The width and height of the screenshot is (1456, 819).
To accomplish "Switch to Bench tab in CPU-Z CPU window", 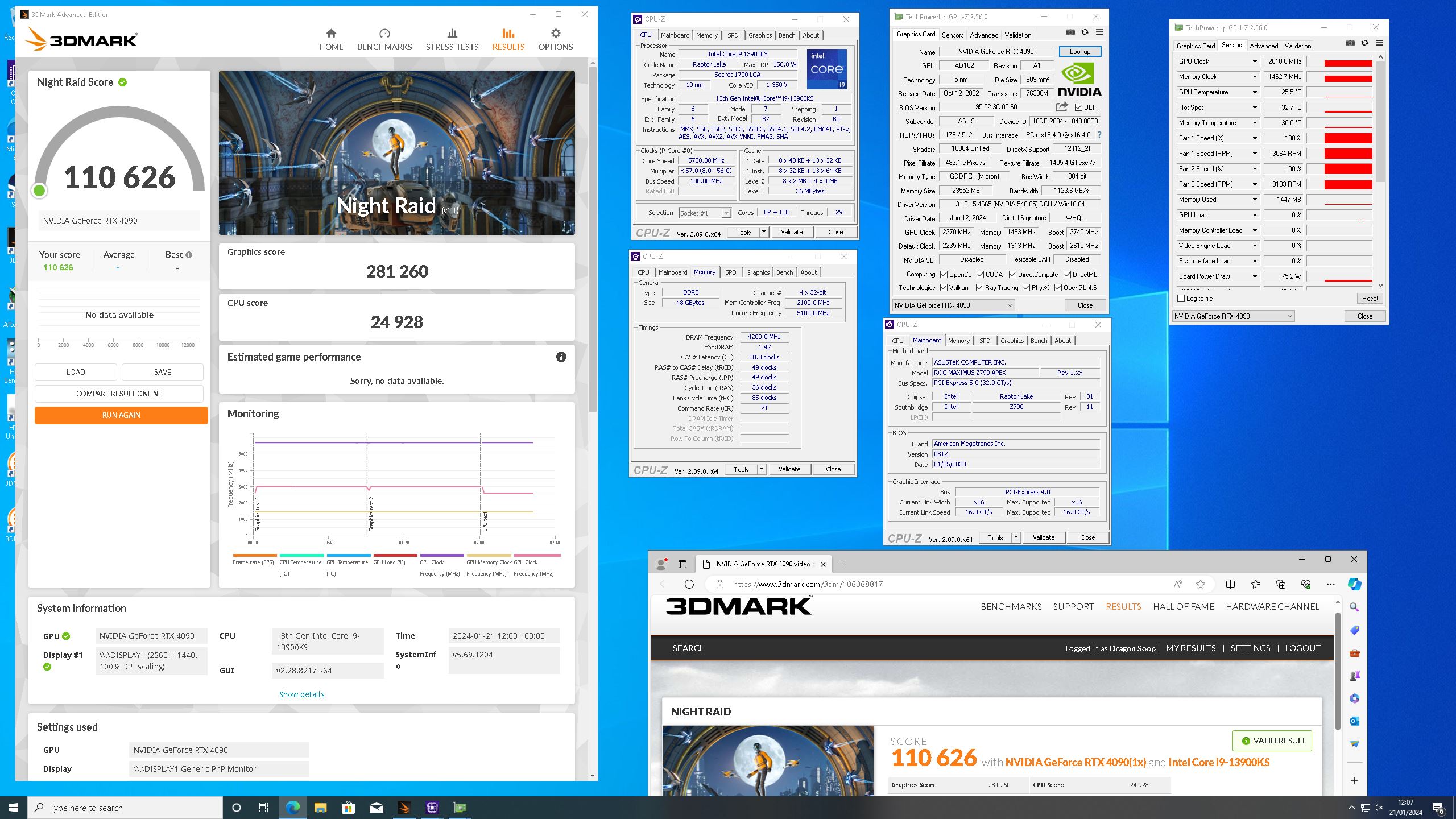I will pos(787,35).
